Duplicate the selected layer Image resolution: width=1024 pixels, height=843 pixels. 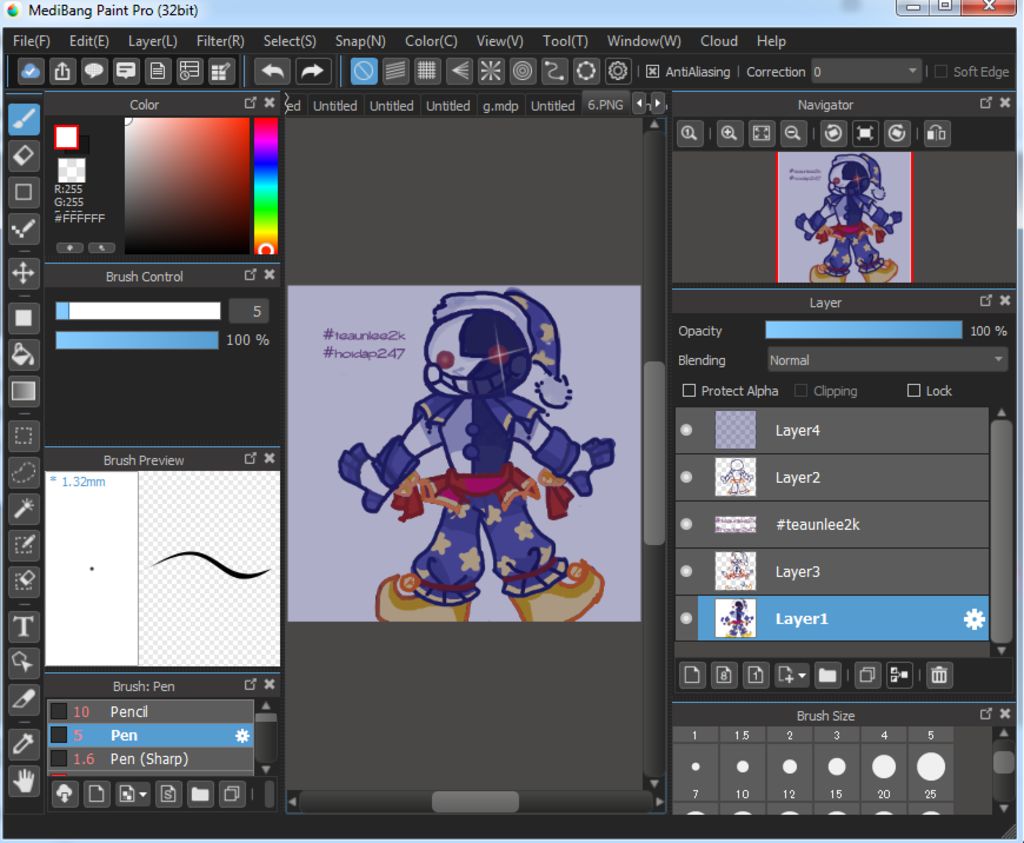[867, 675]
